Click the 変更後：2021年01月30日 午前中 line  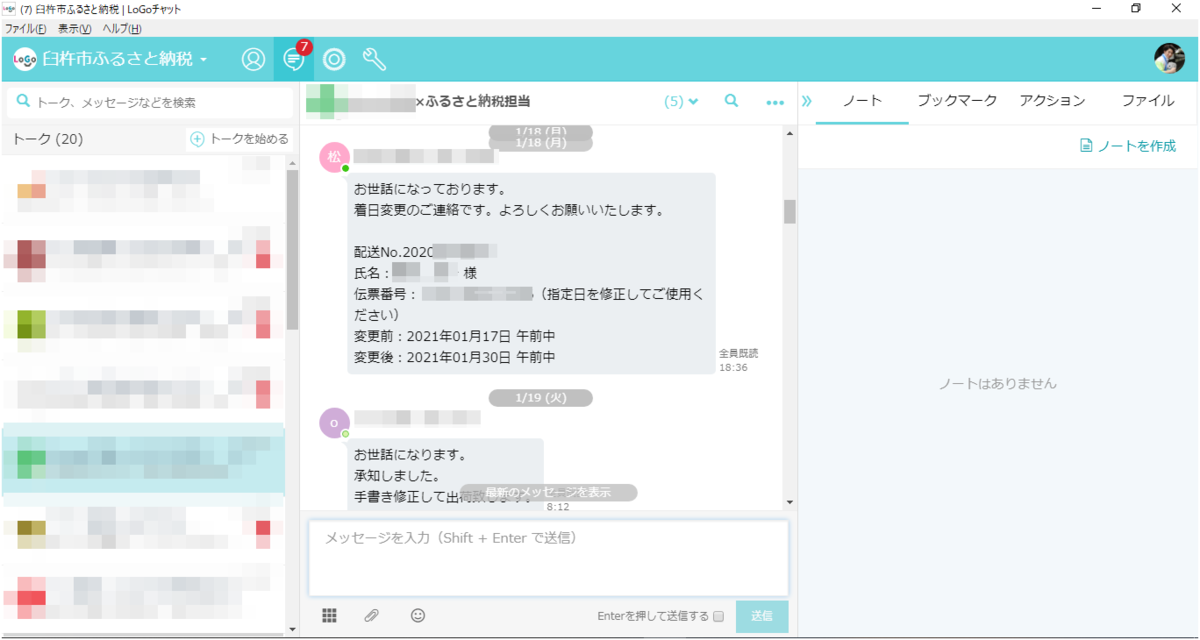tap(455, 357)
